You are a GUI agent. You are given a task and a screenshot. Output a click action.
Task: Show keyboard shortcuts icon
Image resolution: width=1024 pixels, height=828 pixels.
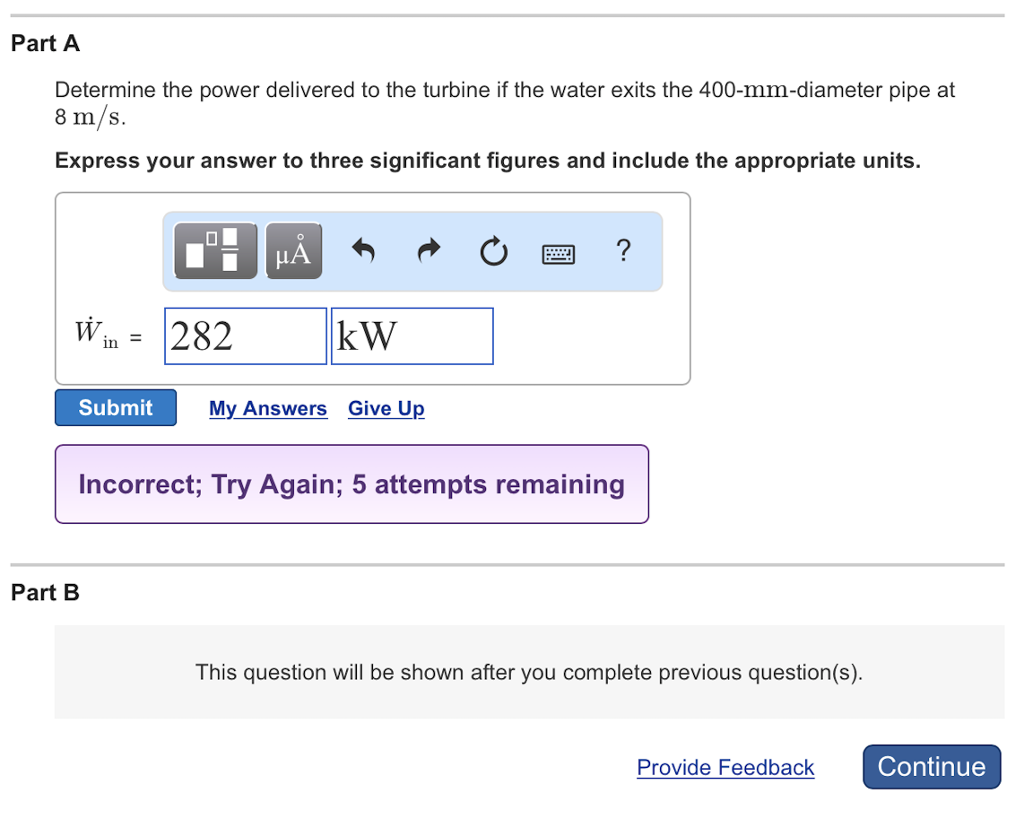pyautogui.click(x=558, y=252)
